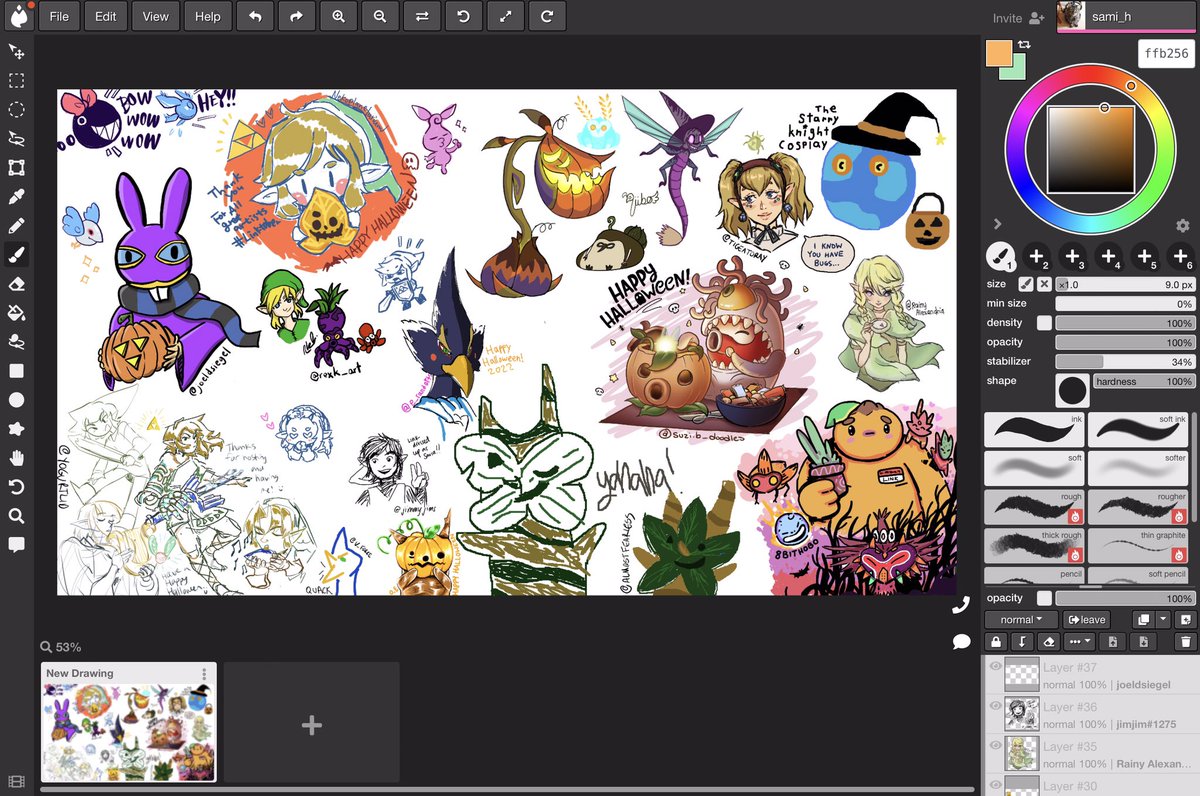Toggle clipping mask arrow button
The width and height of the screenshot is (1200, 796).
(x=1021, y=642)
